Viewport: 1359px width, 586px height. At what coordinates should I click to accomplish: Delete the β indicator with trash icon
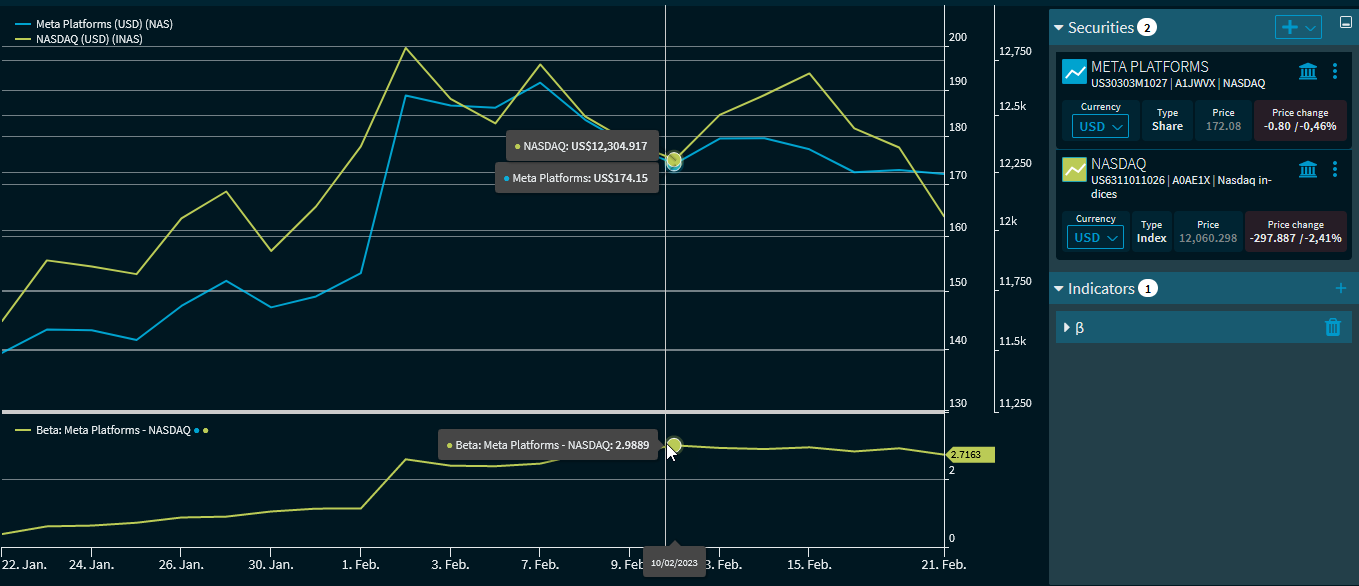tap(1332, 327)
